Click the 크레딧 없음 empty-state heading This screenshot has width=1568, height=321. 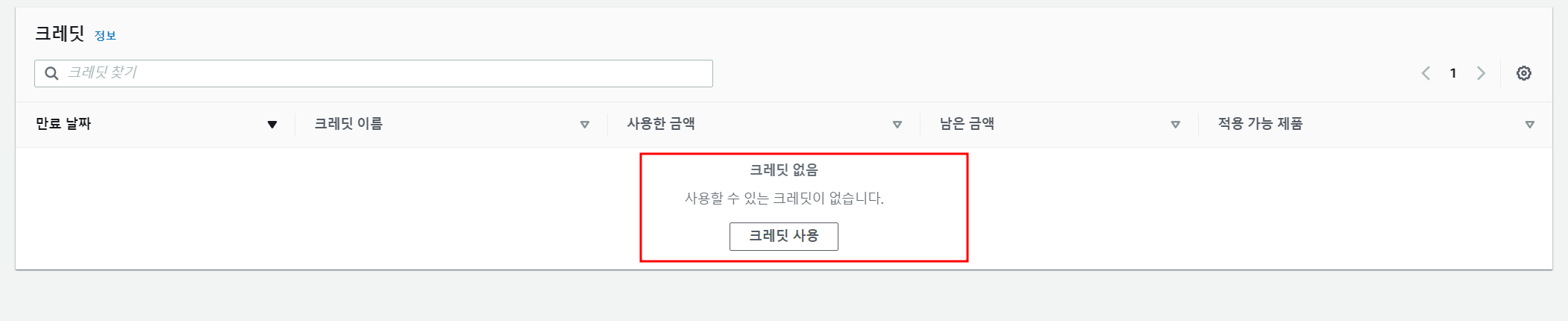[784, 170]
